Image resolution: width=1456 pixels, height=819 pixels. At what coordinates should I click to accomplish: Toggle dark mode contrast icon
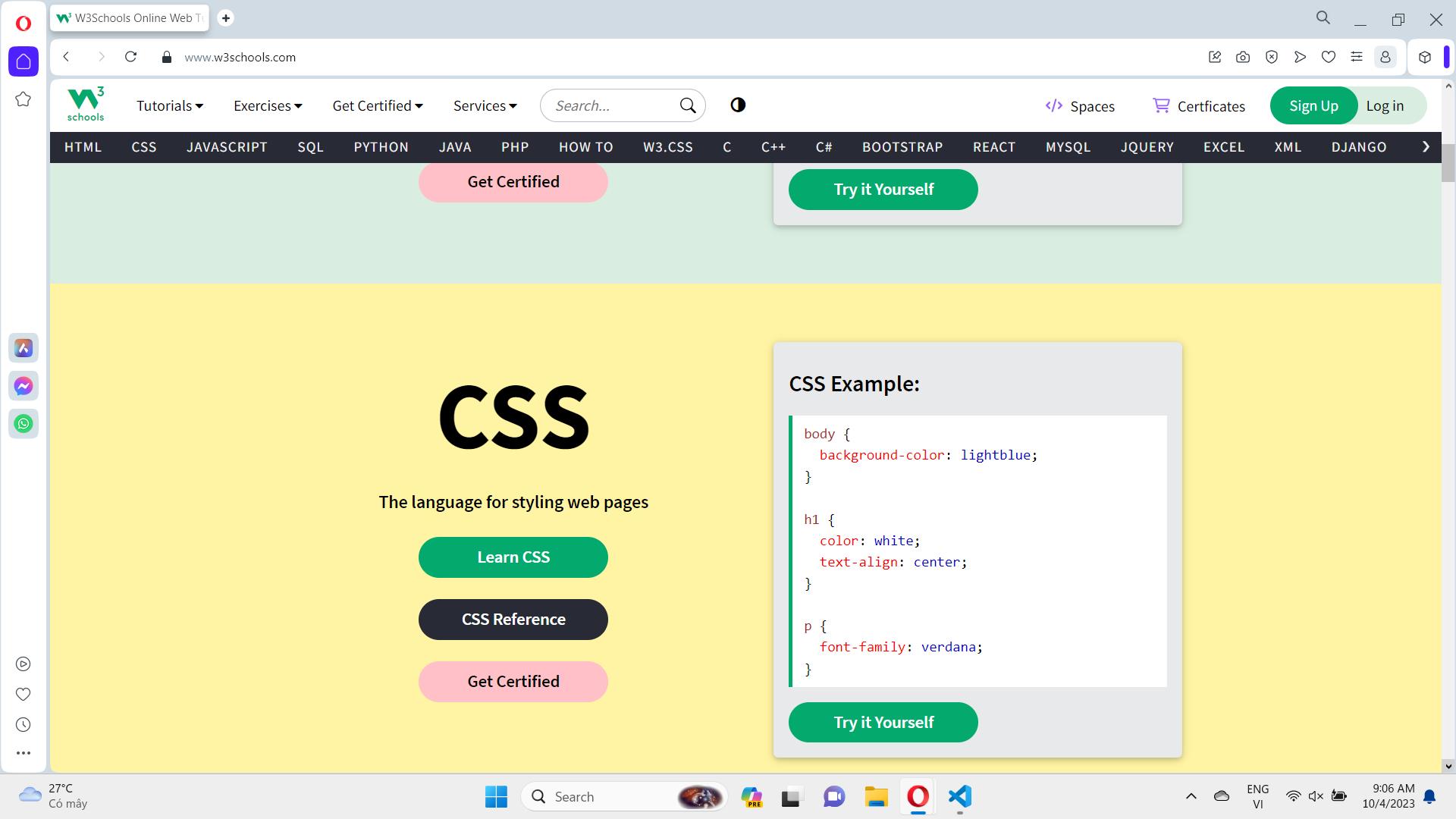pyautogui.click(x=738, y=105)
